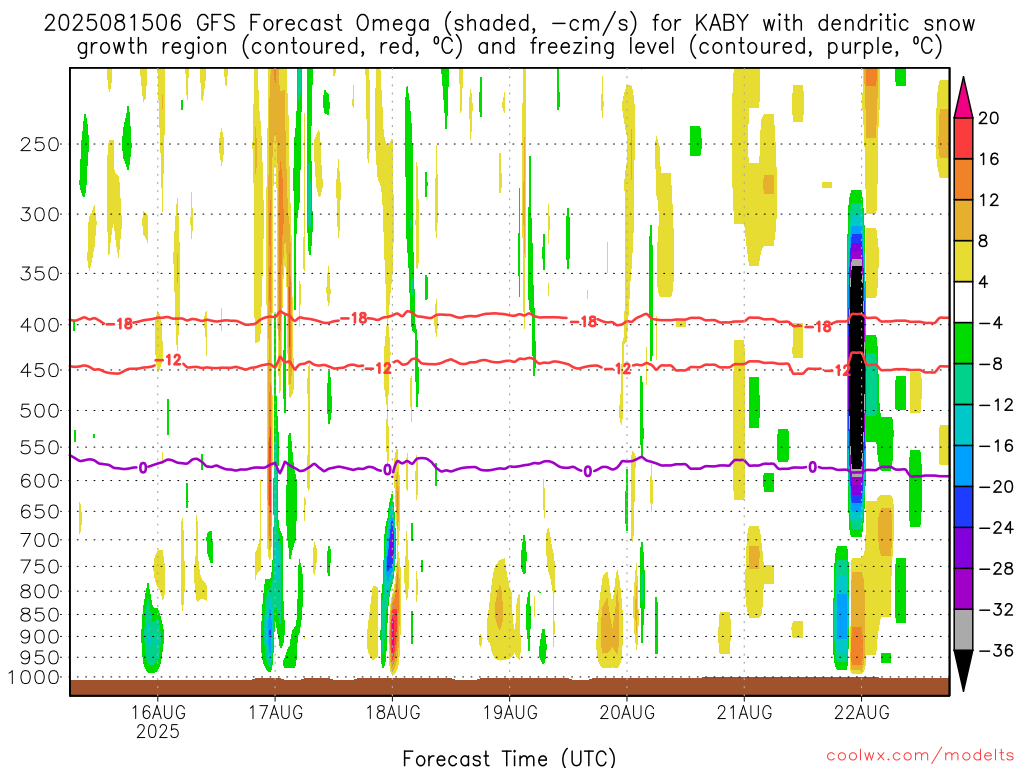Click the colorbar value label -4
The width and height of the screenshot is (1024, 768).
[990, 323]
